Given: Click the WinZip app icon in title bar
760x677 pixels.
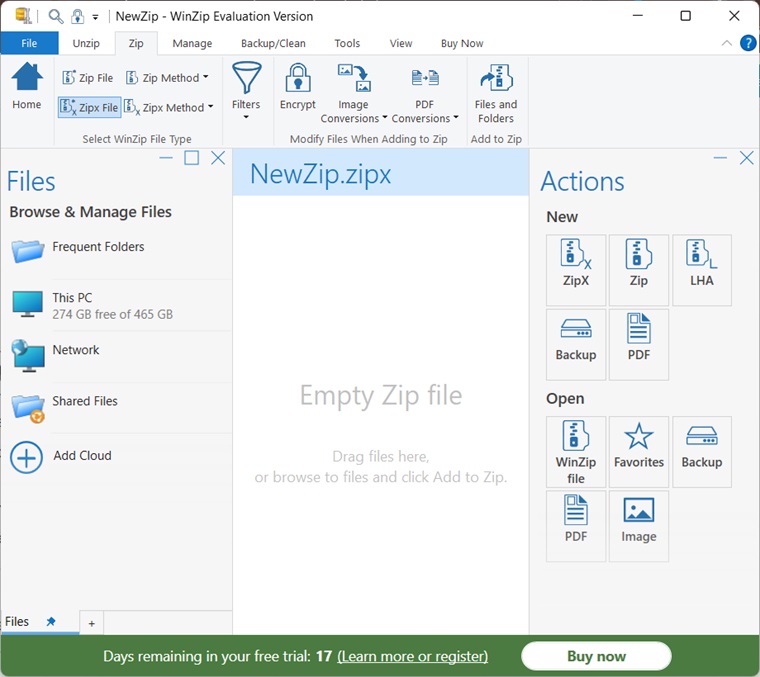Looking at the screenshot, I should 23,16.
